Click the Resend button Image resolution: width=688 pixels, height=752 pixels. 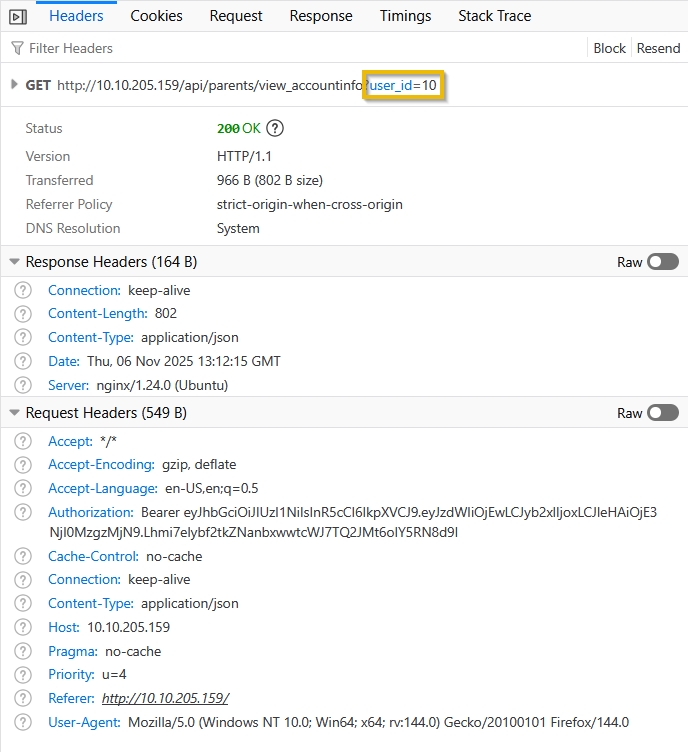coord(658,48)
